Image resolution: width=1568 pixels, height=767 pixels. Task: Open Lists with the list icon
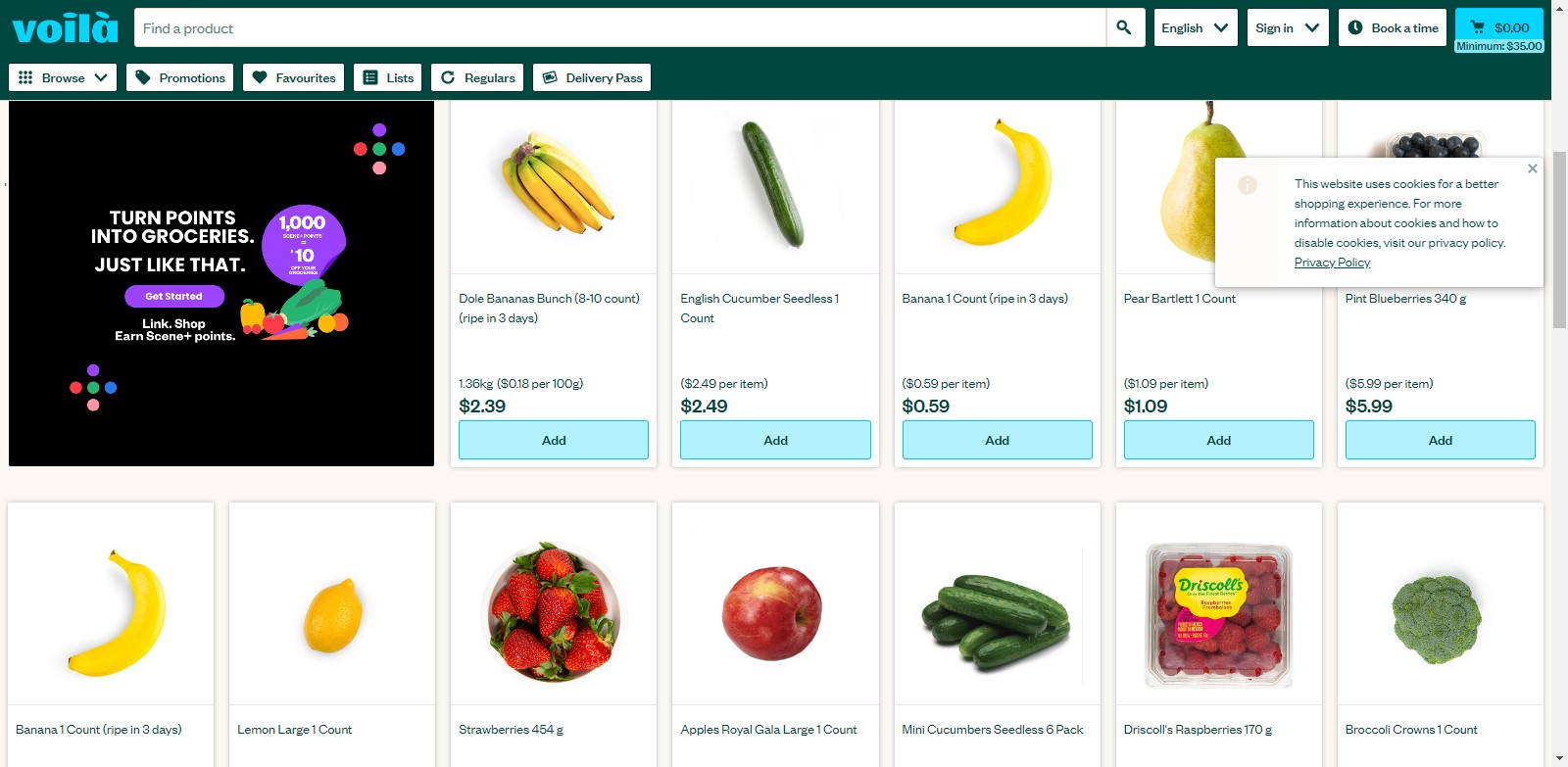(x=387, y=77)
